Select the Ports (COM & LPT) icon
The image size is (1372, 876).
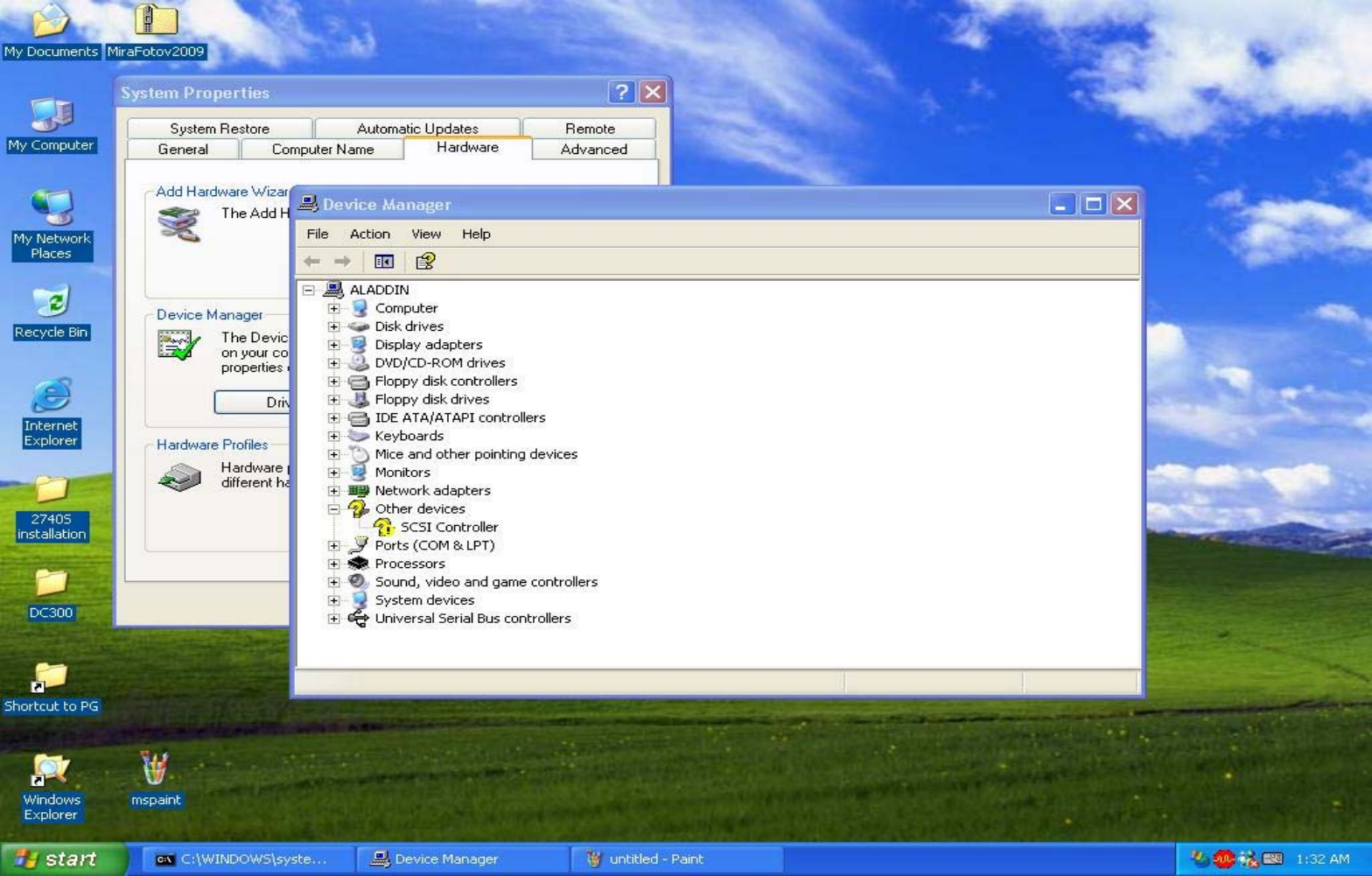pyautogui.click(x=359, y=545)
